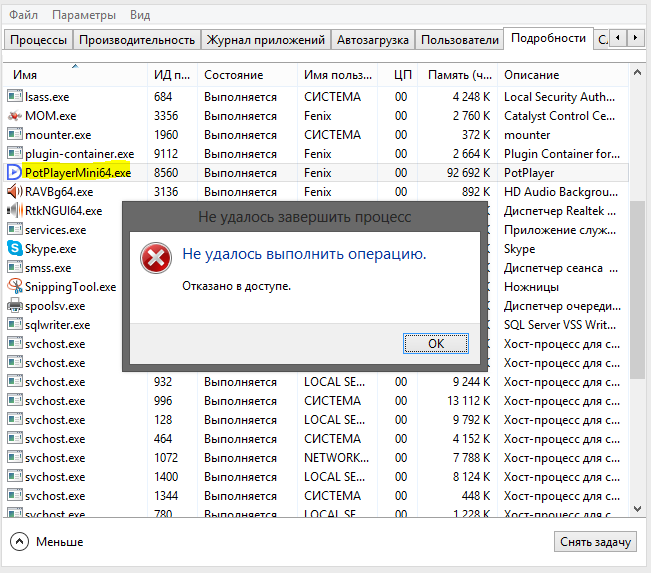Open the Файл menu
This screenshot has height=573, width=651.
[x=24, y=15]
